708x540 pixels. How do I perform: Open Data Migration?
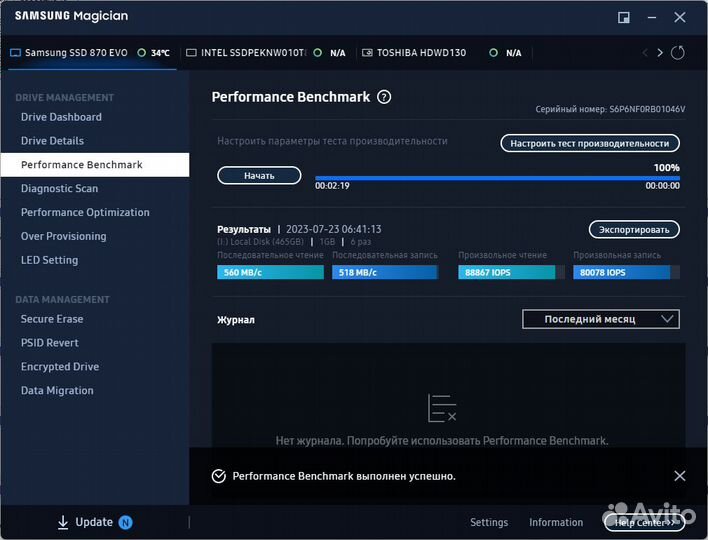(57, 391)
